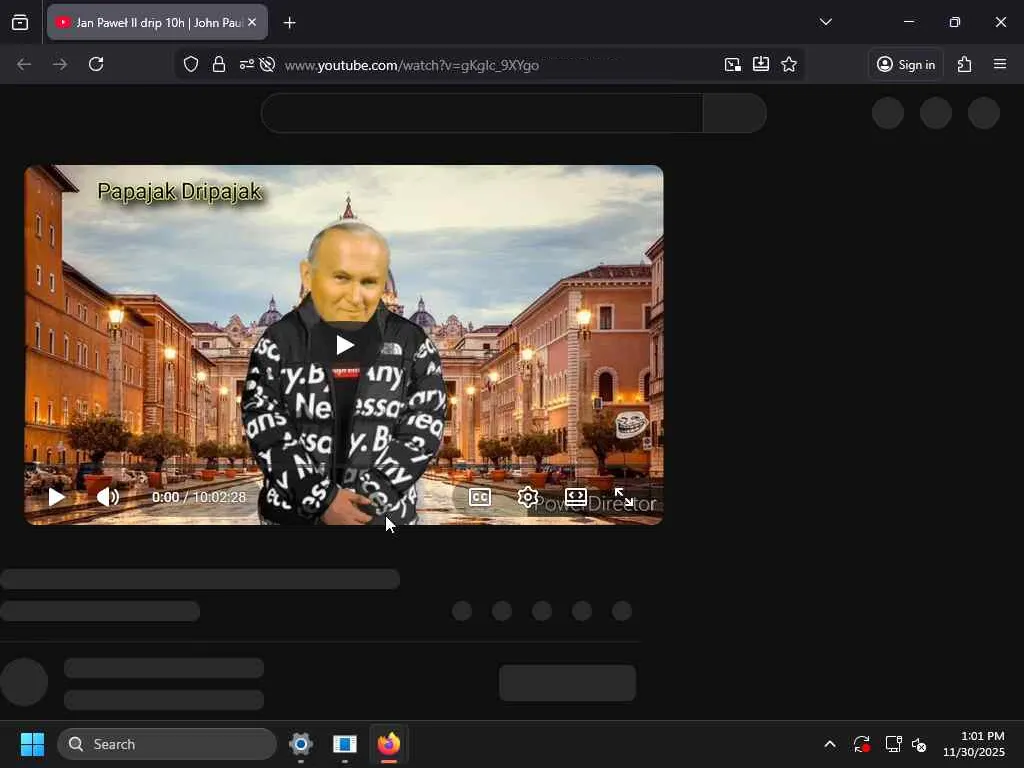View site security padlock information
Screen dimensions: 1024x768
219,64
